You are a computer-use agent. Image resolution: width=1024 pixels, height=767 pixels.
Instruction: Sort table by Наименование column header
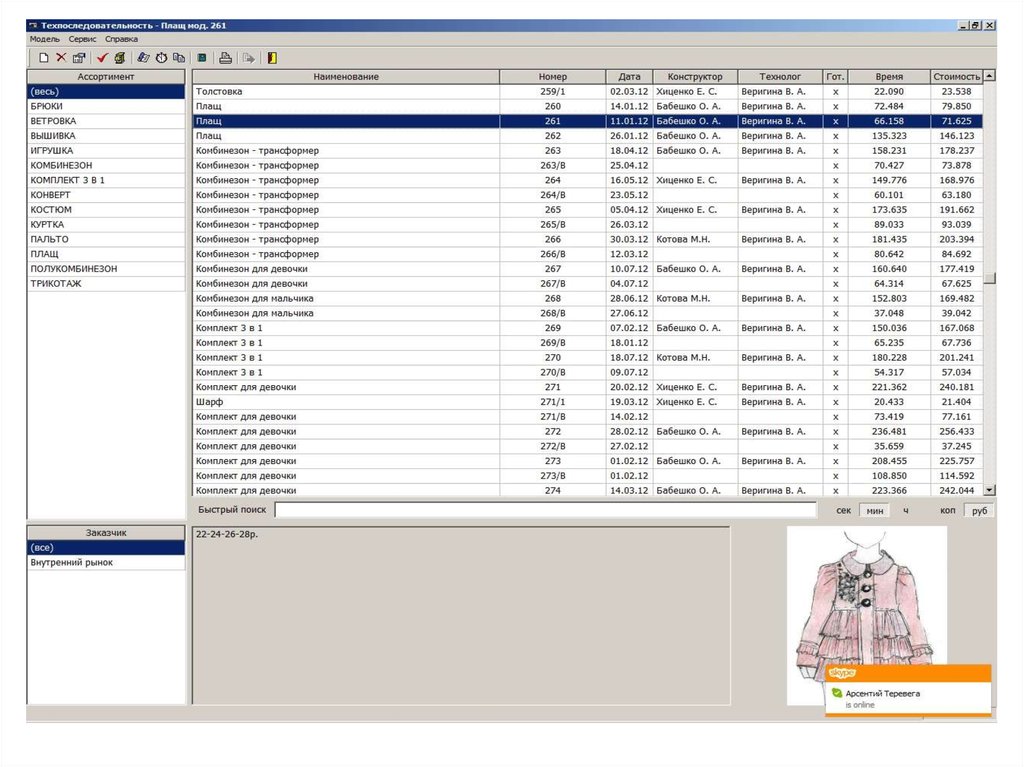point(345,77)
